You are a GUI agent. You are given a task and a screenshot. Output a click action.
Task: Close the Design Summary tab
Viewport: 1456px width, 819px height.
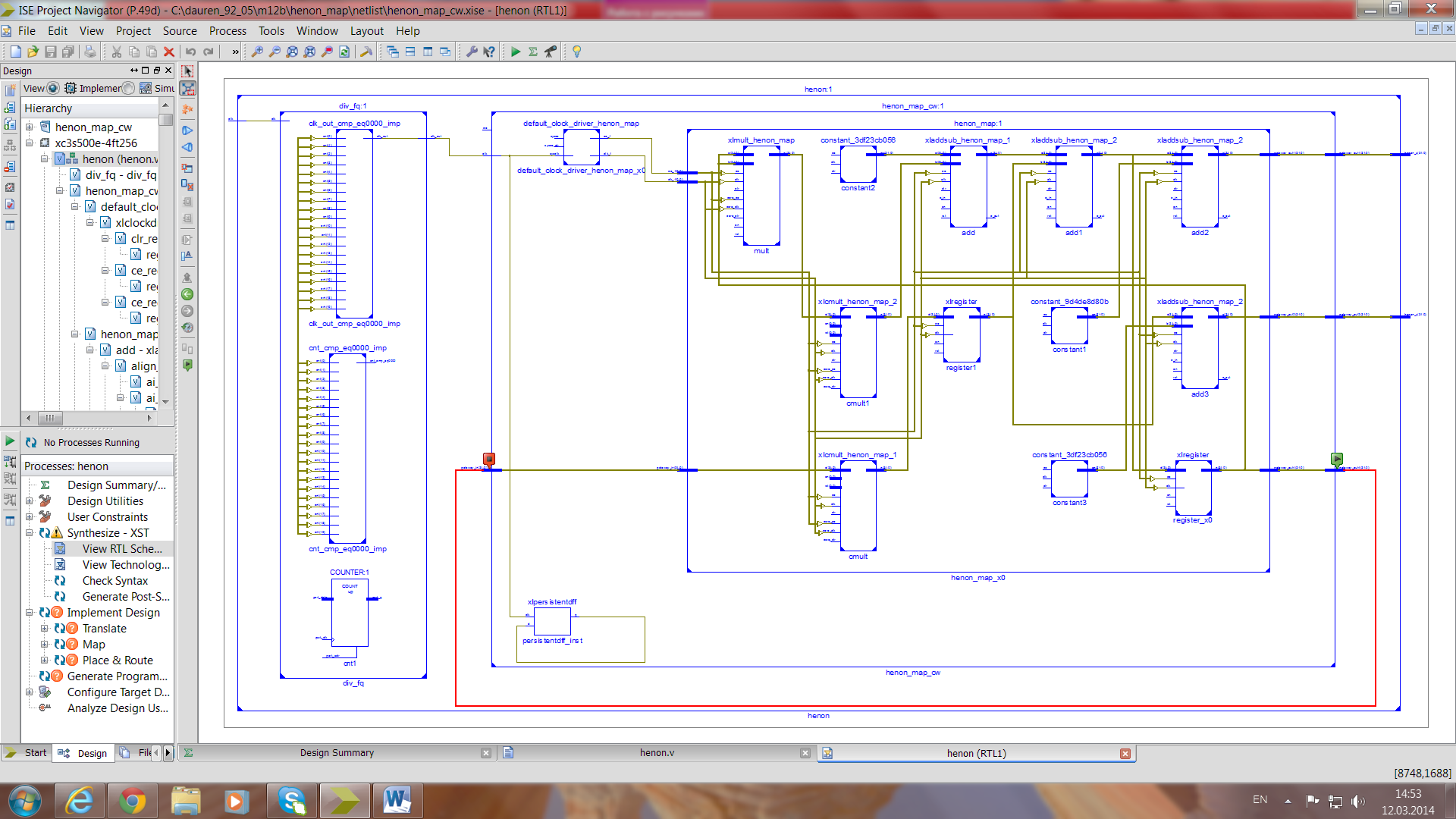486,753
